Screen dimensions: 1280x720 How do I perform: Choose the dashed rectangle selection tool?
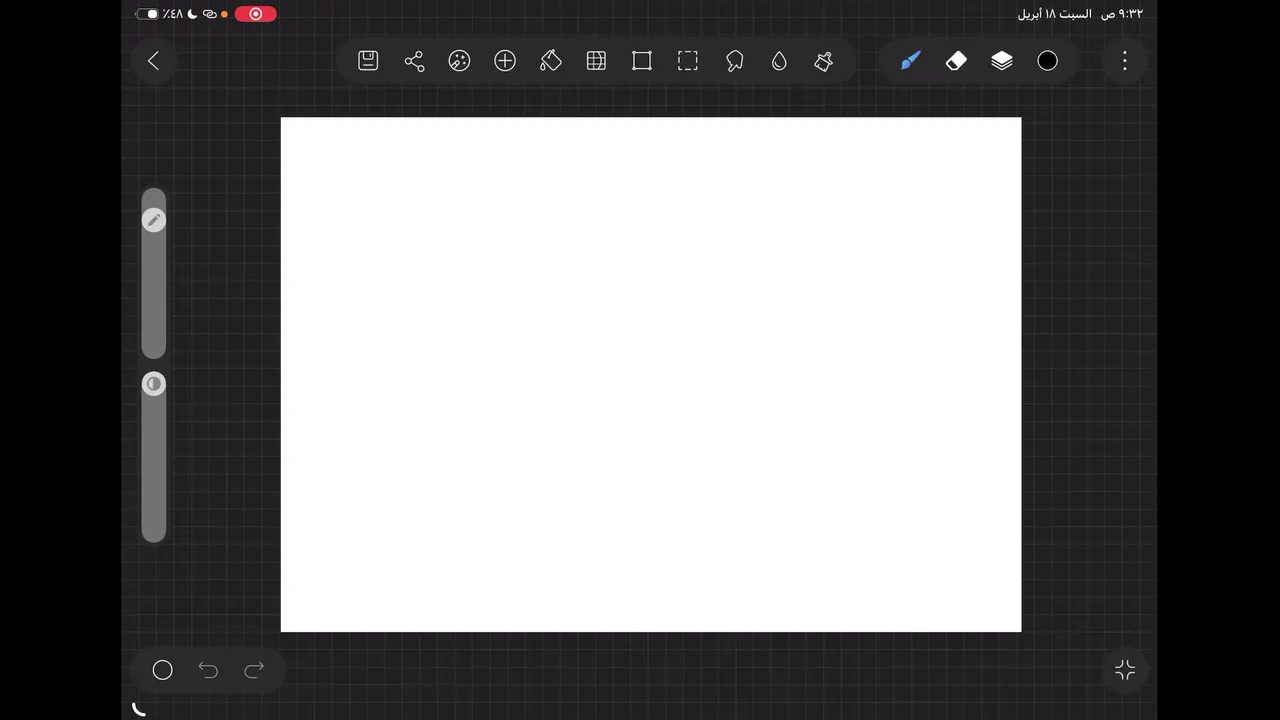[688, 61]
